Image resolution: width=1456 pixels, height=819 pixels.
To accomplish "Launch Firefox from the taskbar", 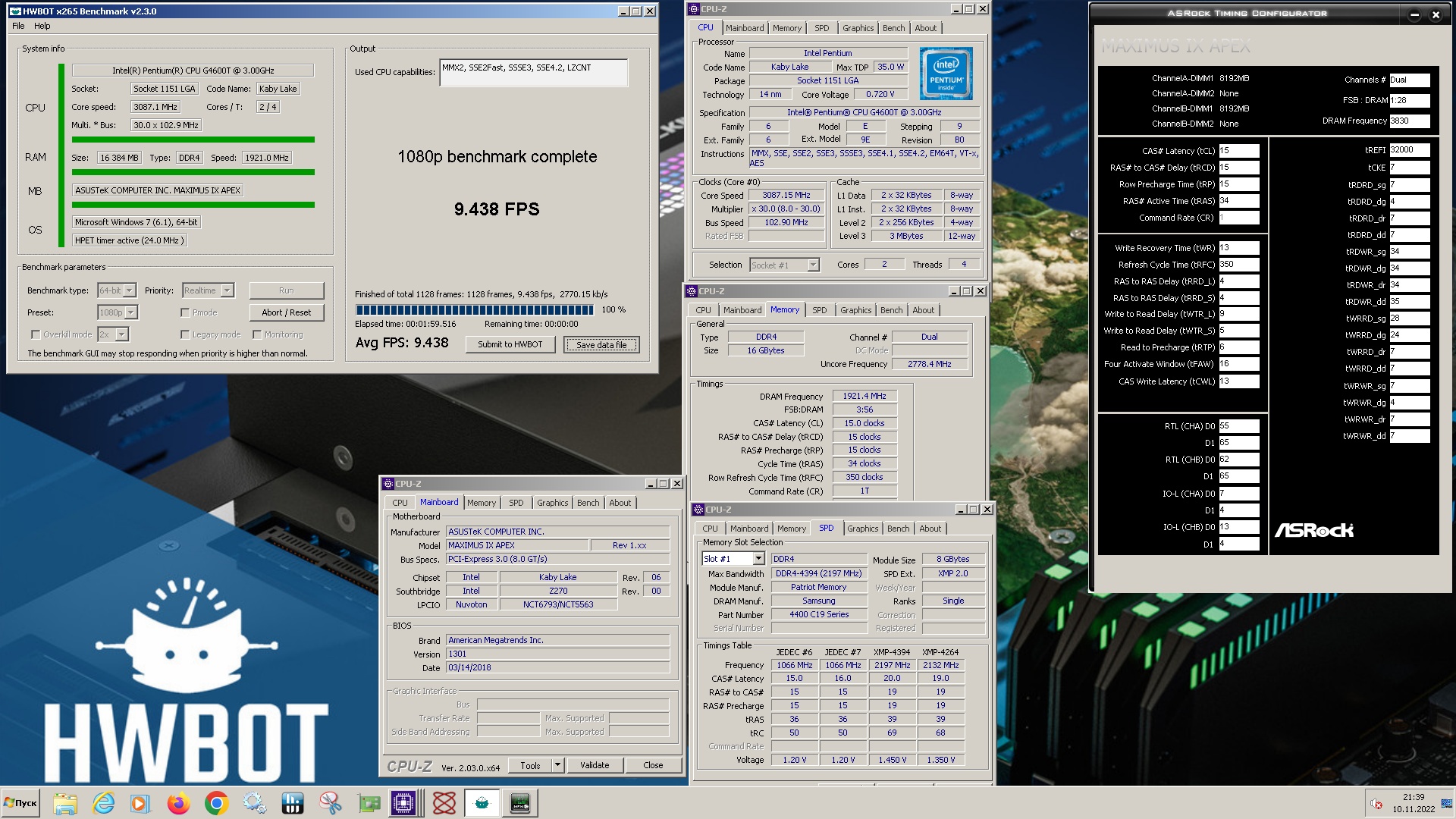I will (x=179, y=803).
